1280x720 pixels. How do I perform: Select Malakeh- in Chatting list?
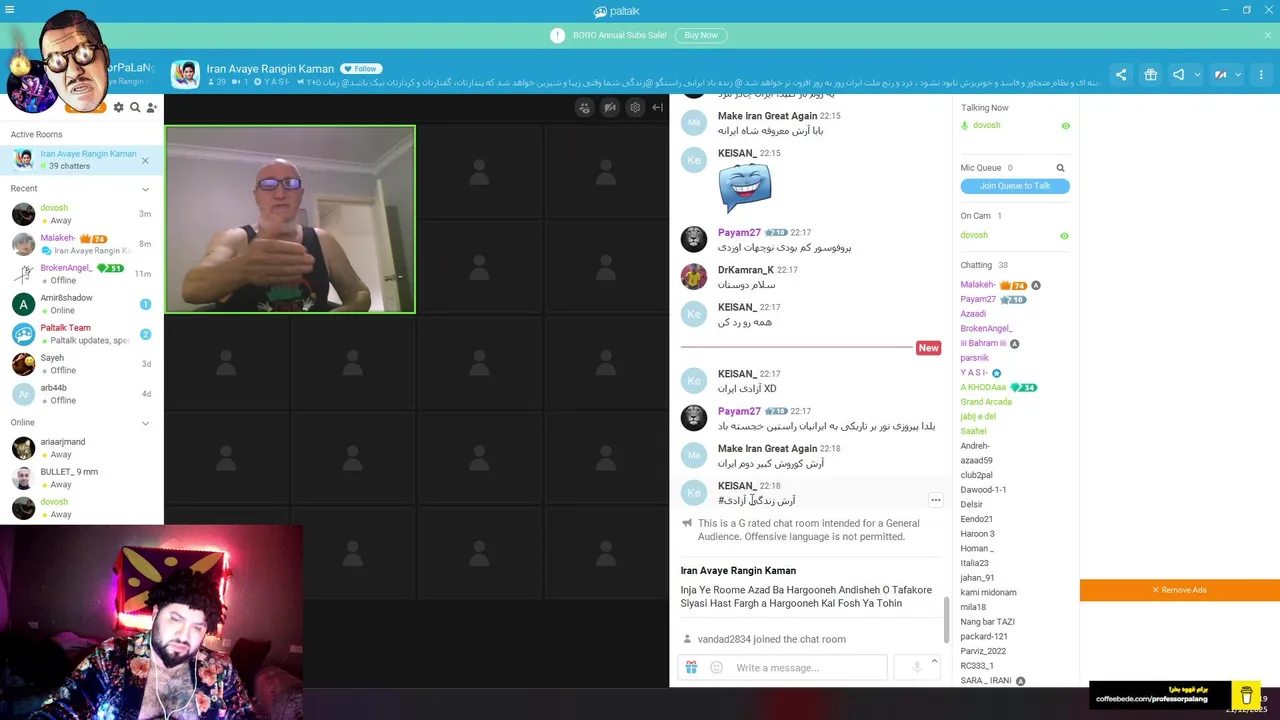978,285
